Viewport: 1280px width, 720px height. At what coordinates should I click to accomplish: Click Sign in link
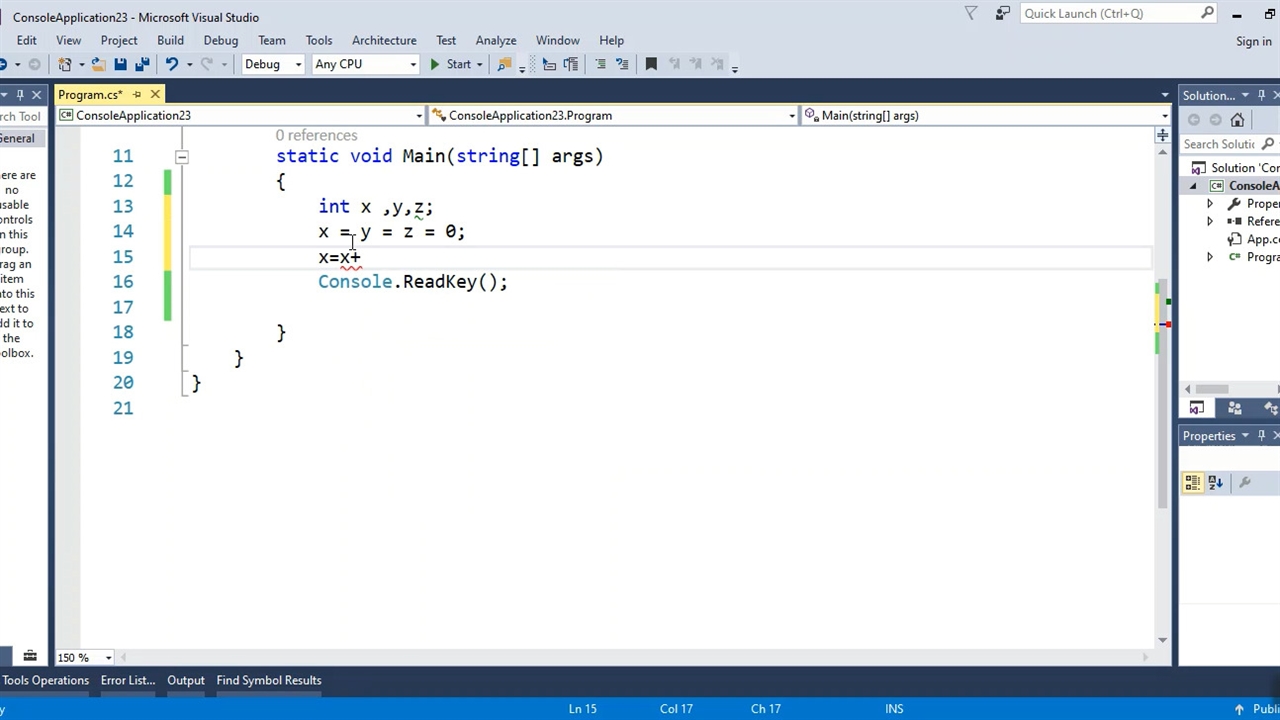coord(1253,41)
